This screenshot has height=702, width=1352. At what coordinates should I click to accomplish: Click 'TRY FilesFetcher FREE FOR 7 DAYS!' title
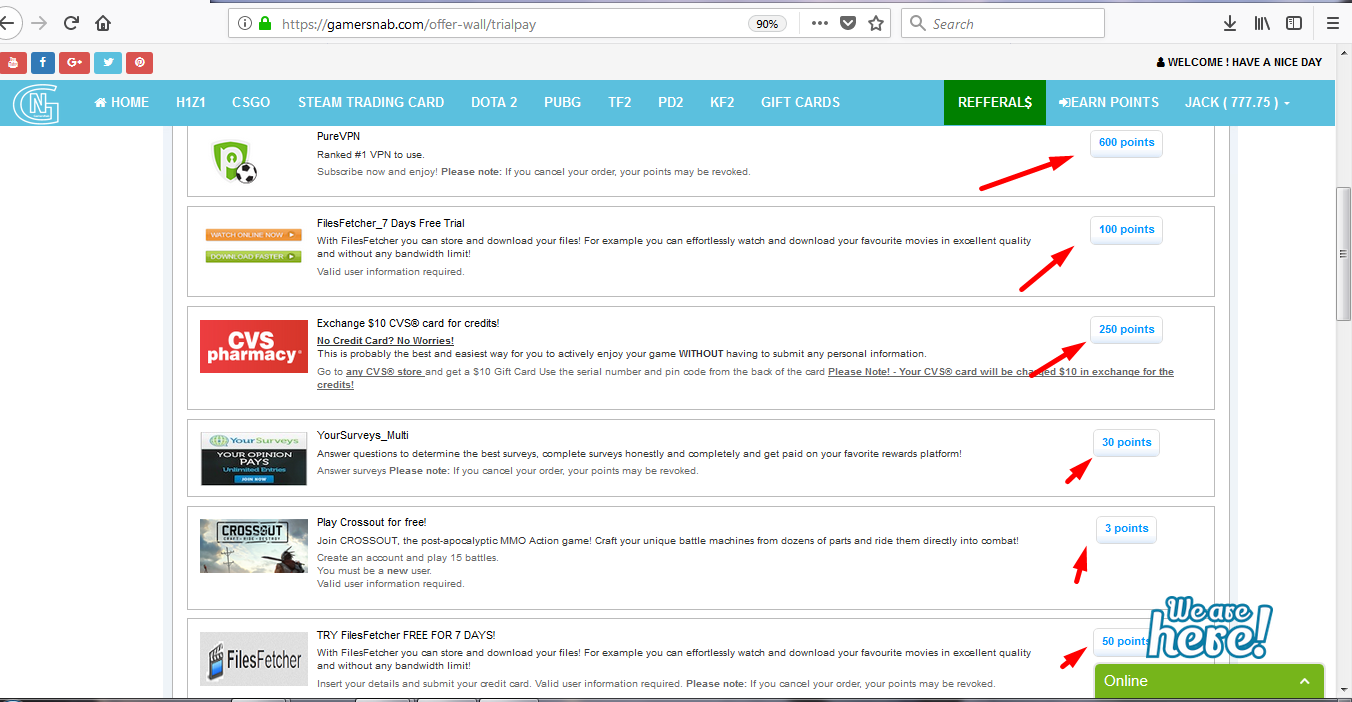pos(406,635)
